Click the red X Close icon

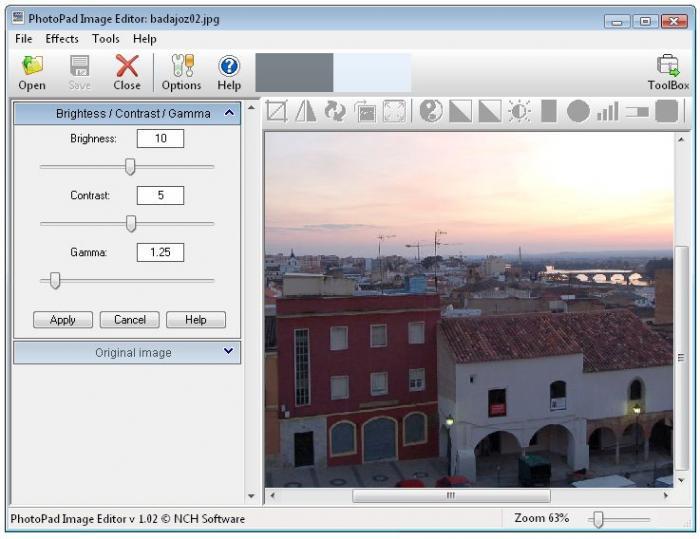(x=127, y=66)
